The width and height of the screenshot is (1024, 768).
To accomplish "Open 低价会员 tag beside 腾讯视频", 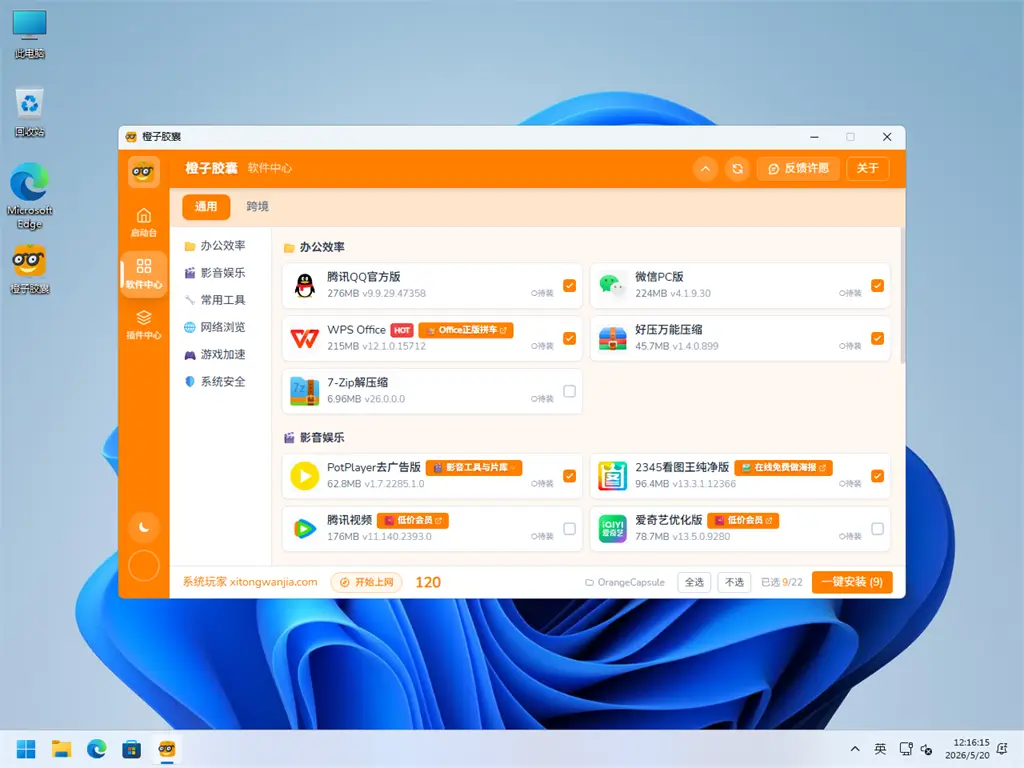I will pyautogui.click(x=413, y=520).
